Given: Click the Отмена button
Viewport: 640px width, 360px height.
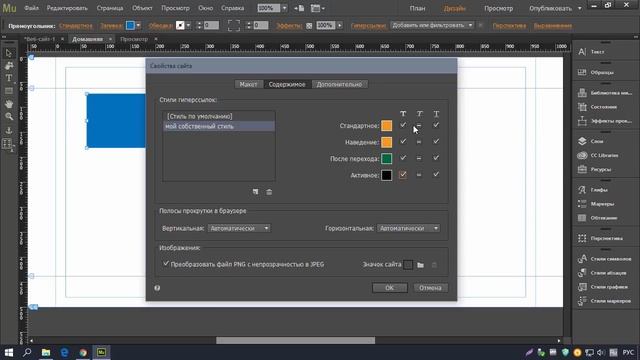Looking at the screenshot, I should tap(430, 288).
